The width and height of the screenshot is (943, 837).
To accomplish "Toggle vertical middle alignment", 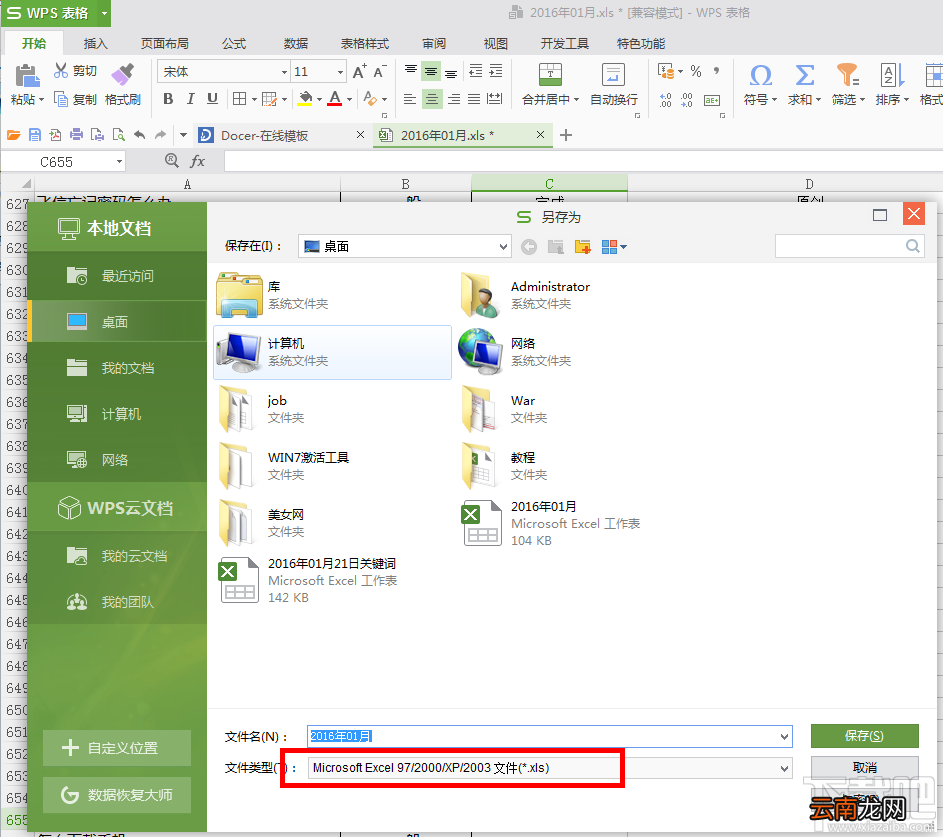I will click(x=431, y=72).
